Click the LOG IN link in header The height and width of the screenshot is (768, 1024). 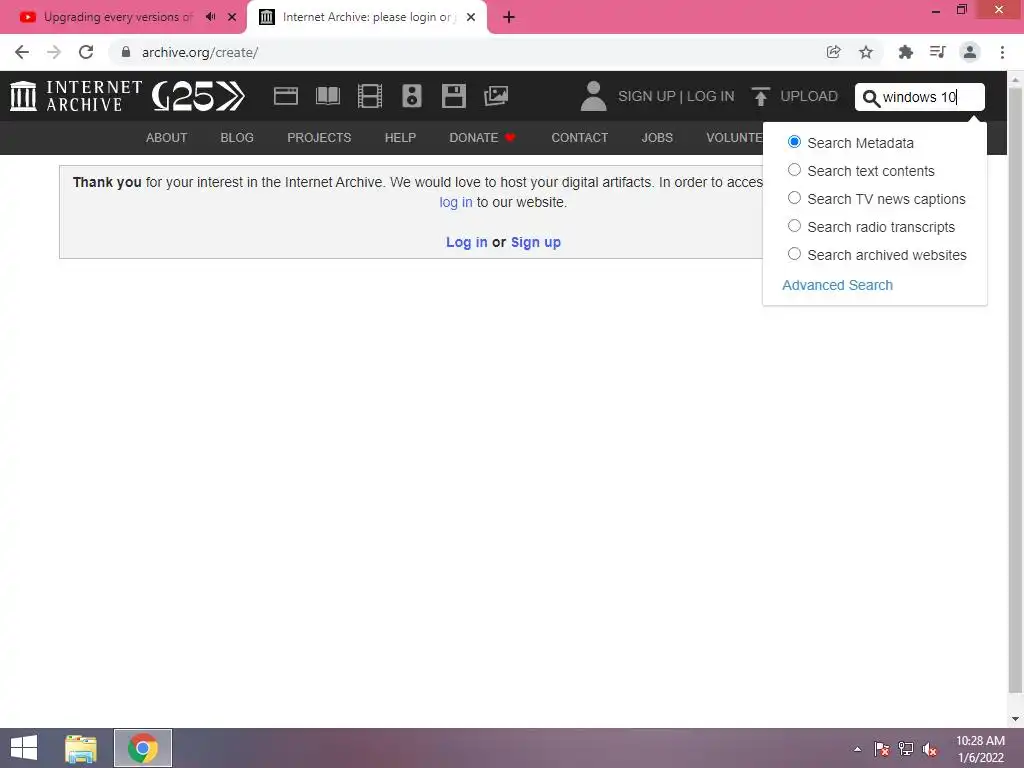(711, 97)
